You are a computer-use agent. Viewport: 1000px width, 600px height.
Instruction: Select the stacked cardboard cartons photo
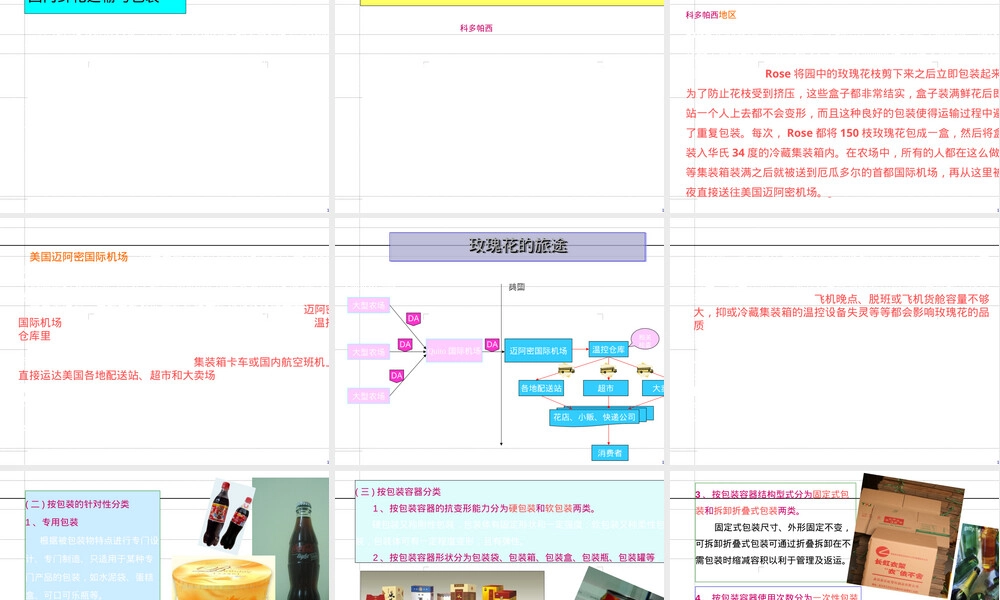[905, 534]
